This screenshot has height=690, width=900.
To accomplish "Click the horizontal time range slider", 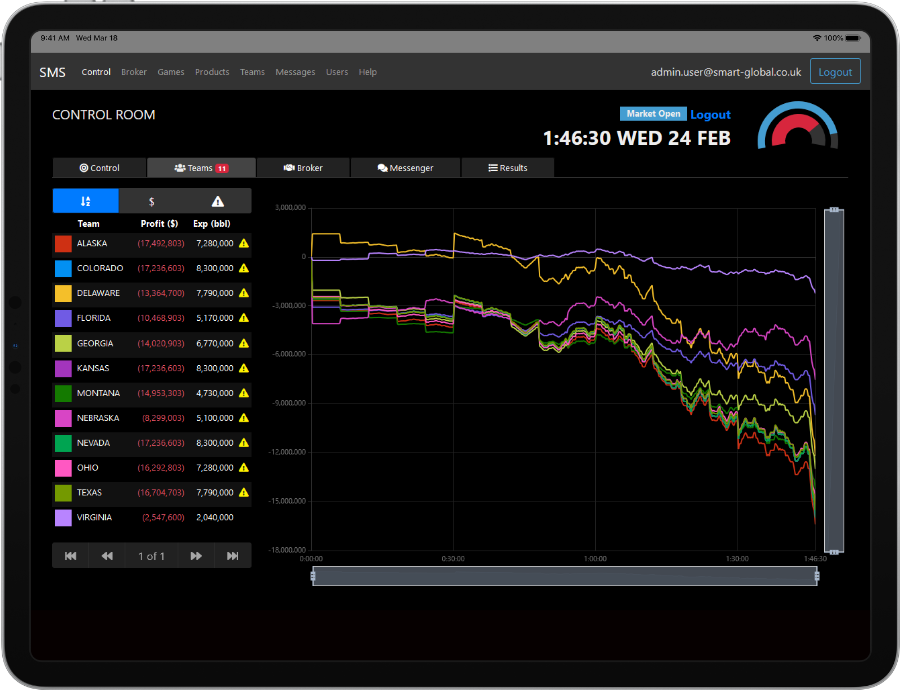I will [565, 576].
